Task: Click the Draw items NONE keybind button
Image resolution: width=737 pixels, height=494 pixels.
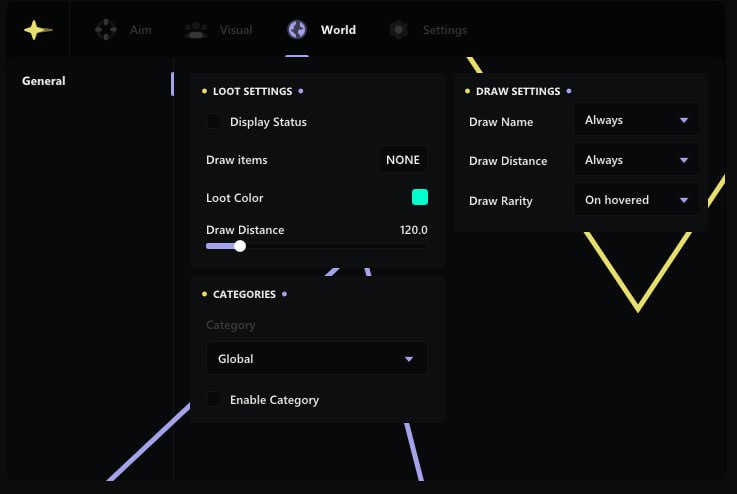Action: pyautogui.click(x=403, y=160)
